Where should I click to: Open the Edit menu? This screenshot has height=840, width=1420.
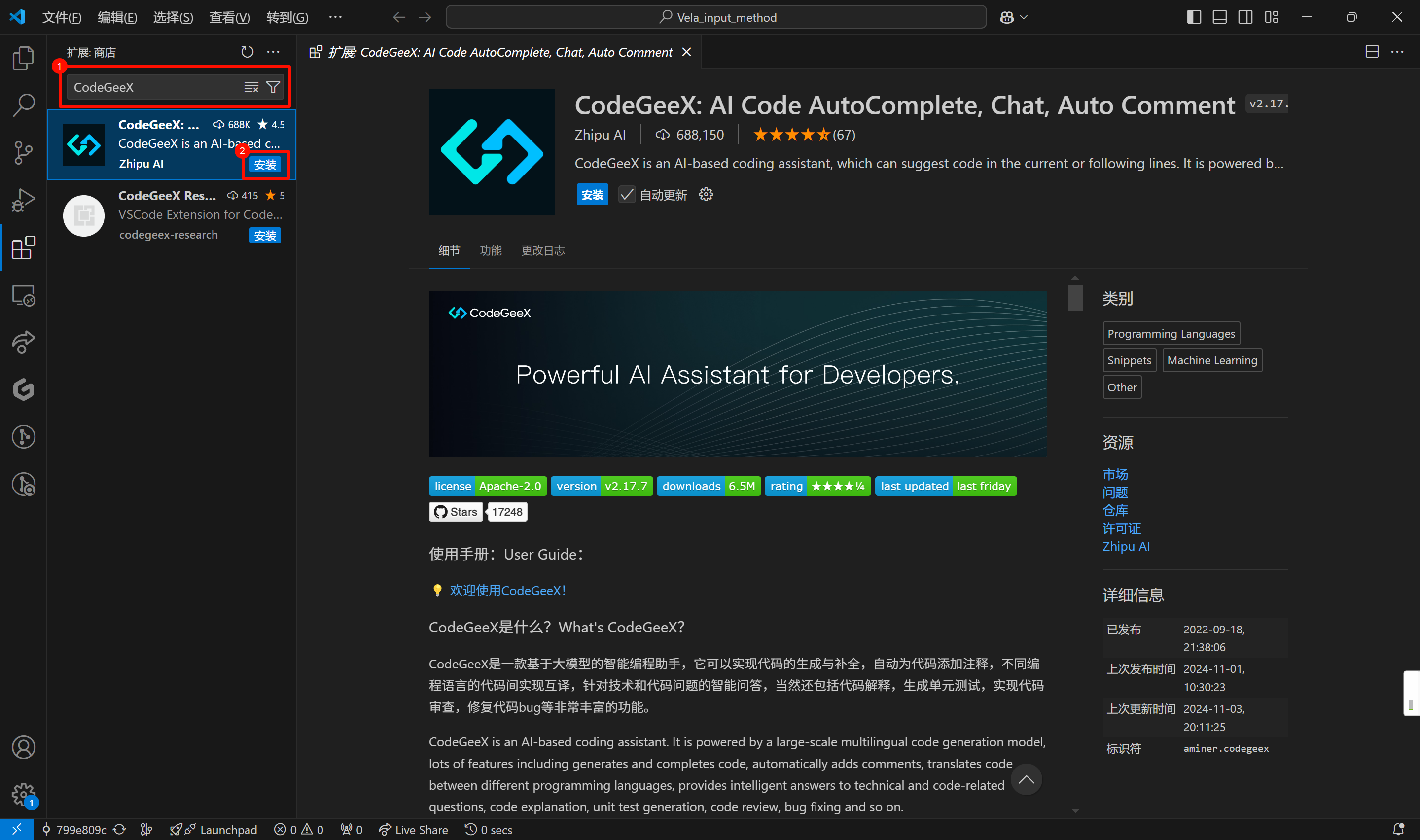click(x=117, y=18)
